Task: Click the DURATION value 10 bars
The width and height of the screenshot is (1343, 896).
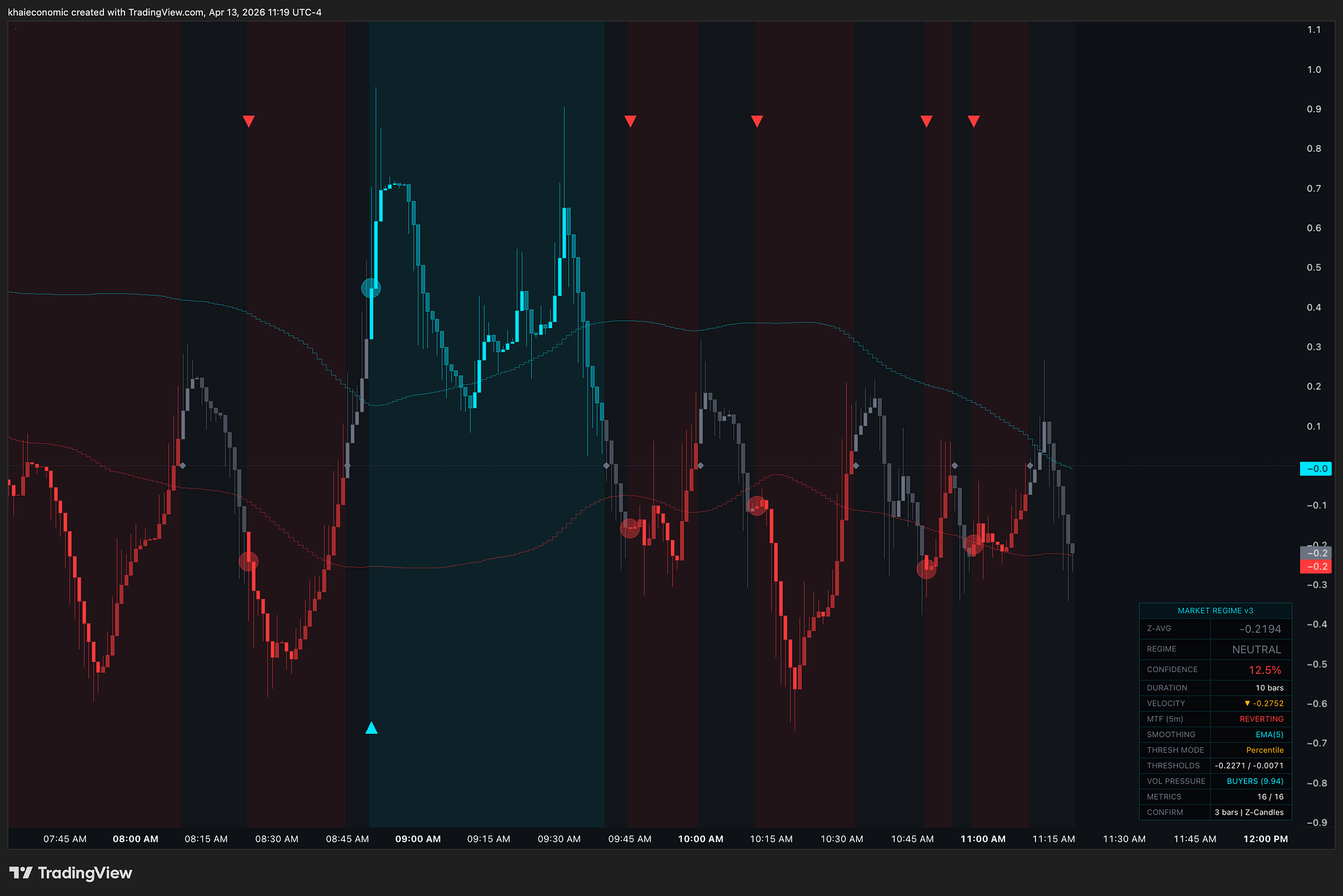Action: (x=1270, y=688)
